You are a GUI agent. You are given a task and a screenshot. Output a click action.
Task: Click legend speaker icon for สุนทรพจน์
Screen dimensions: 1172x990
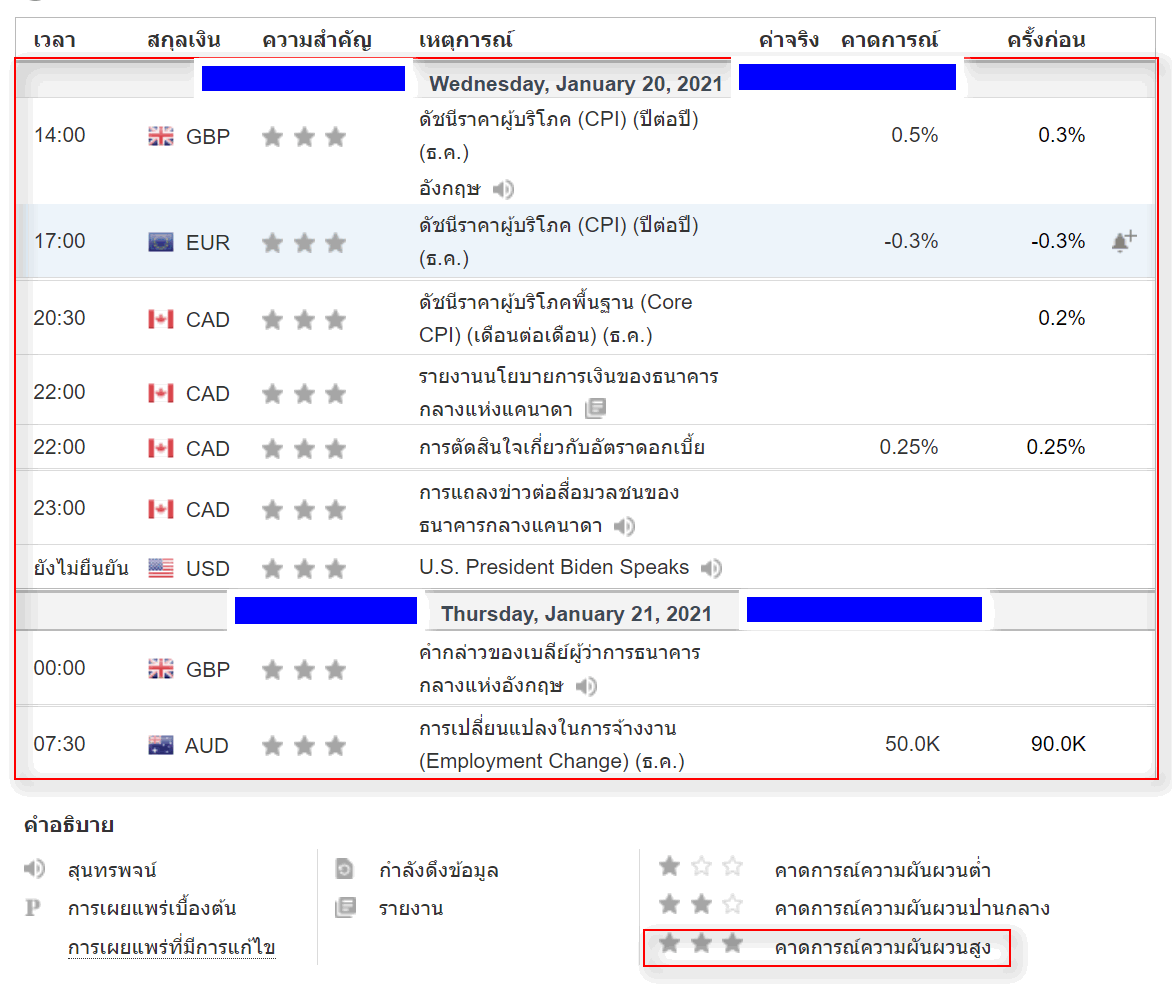34,868
